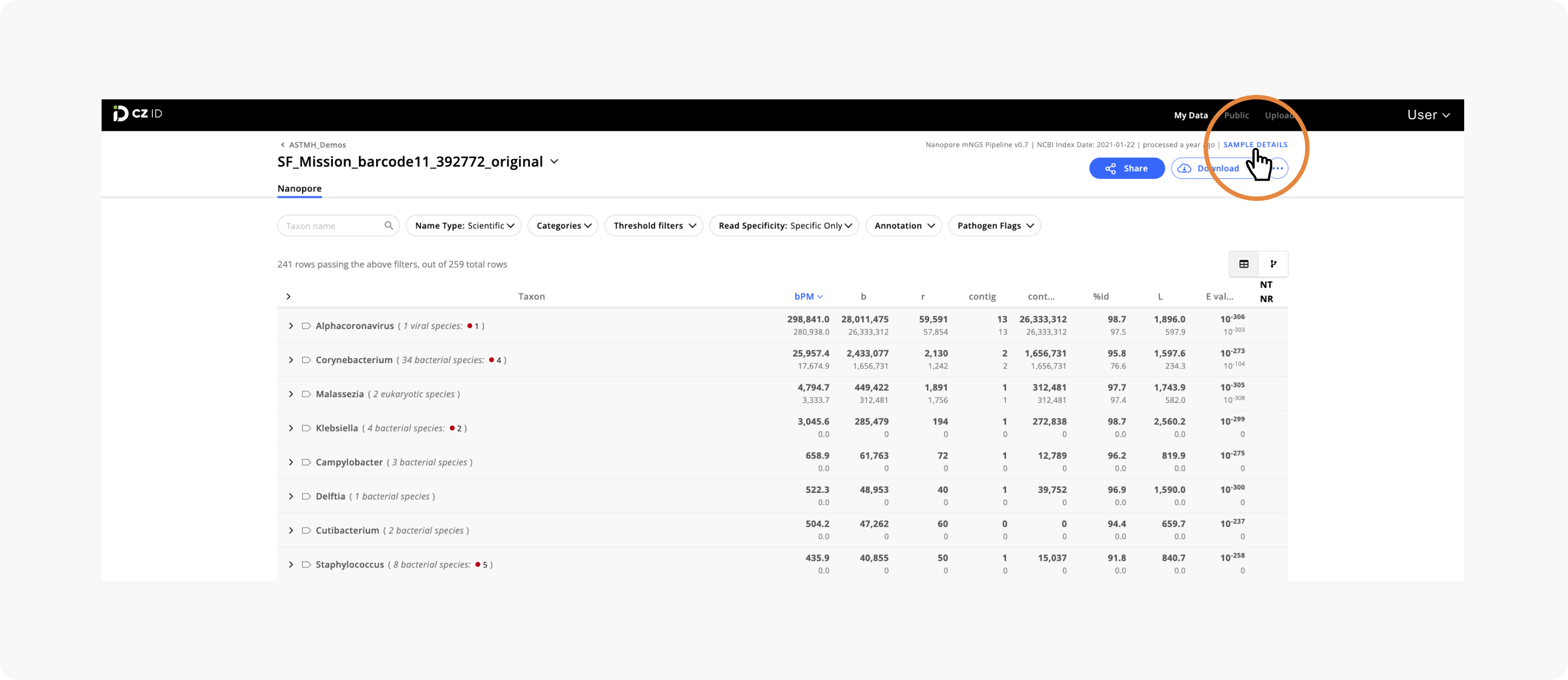Expand all rows using the header chevron
The image size is (1568, 680).
289,296
